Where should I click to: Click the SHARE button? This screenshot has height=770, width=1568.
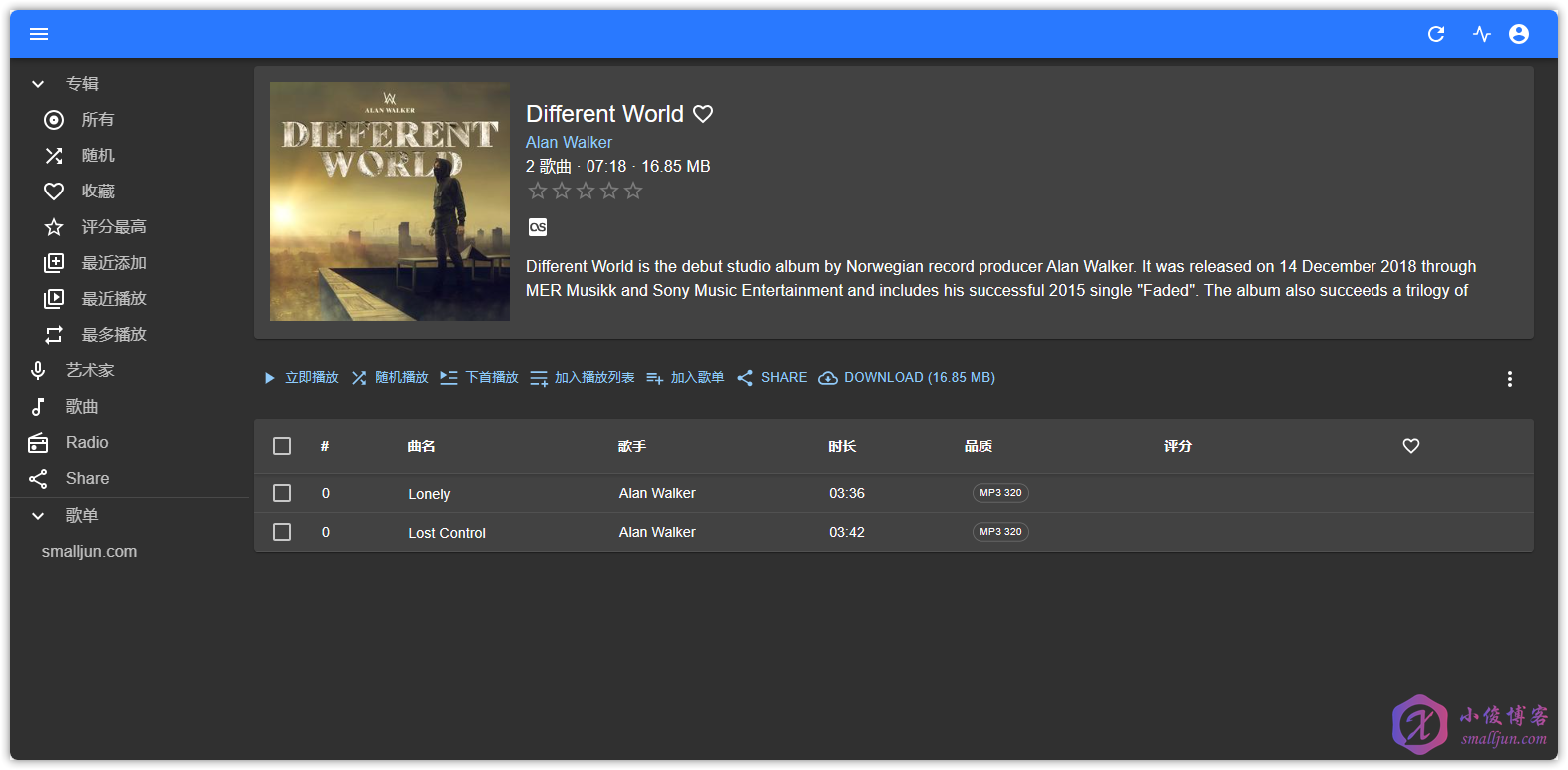tap(772, 378)
